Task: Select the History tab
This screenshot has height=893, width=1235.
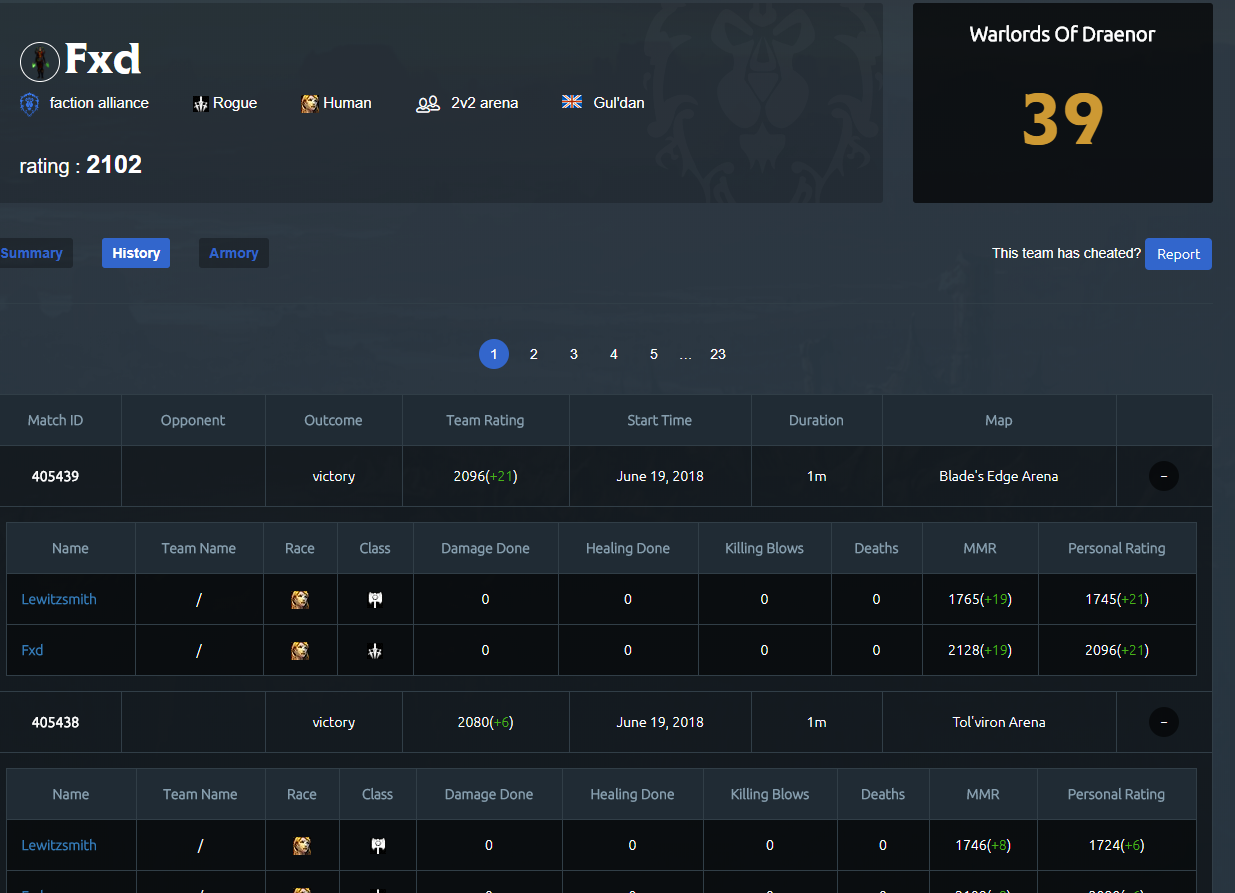Action: pyautogui.click(x=136, y=253)
